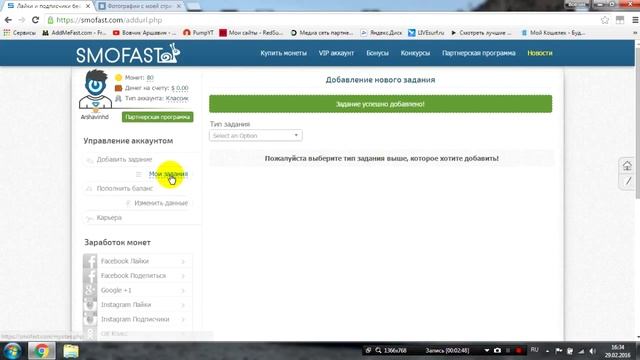This screenshot has height=360, width=640.
Task: Click the browser forward arrow
Action: (x=22, y=20)
